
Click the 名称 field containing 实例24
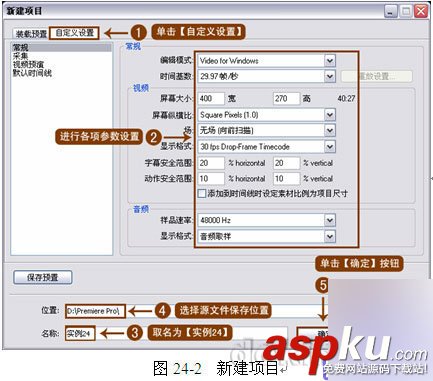click(176, 333)
